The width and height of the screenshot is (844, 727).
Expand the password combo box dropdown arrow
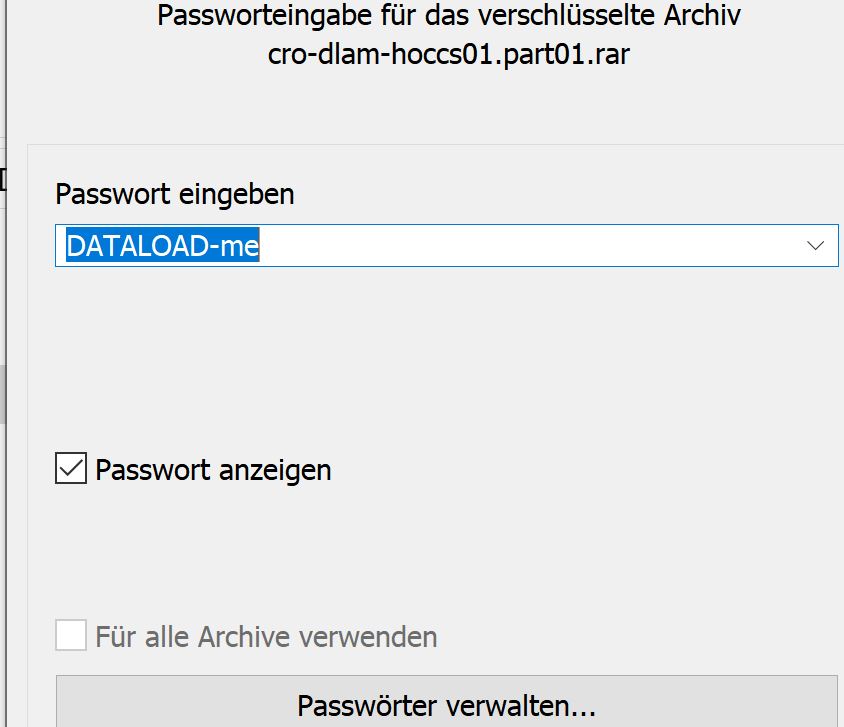point(816,246)
